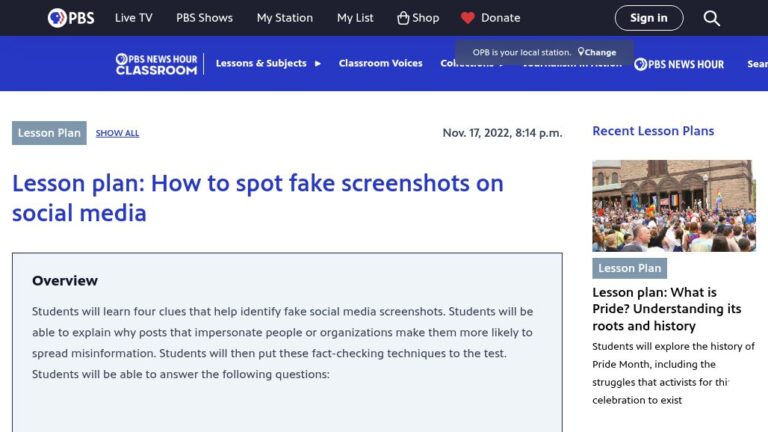The width and height of the screenshot is (768, 432).
Task: Open My List page
Action: (x=355, y=18)
